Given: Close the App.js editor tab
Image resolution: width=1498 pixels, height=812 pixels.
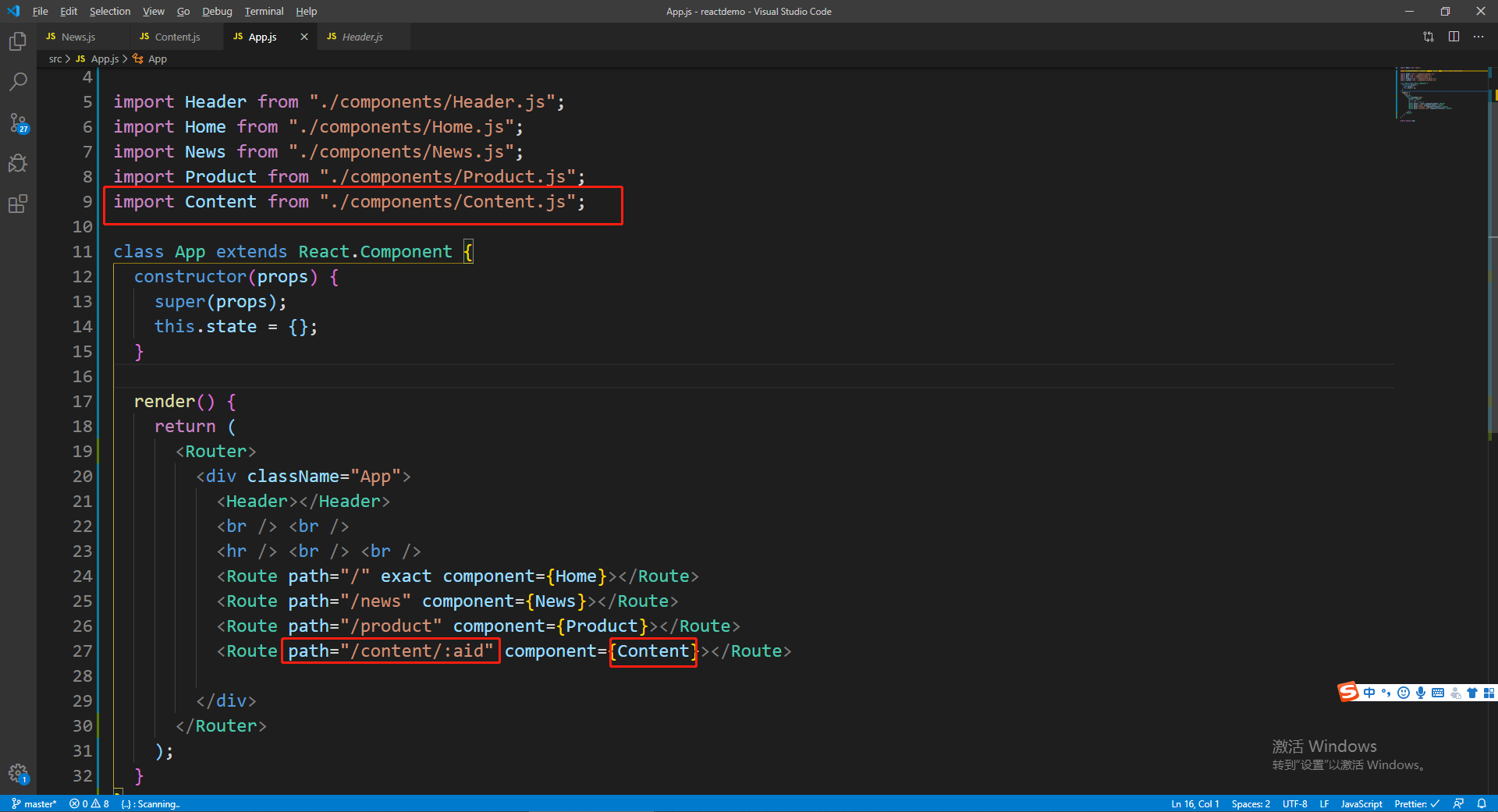Looking at the screenshot, I should [x=304, y=37].
